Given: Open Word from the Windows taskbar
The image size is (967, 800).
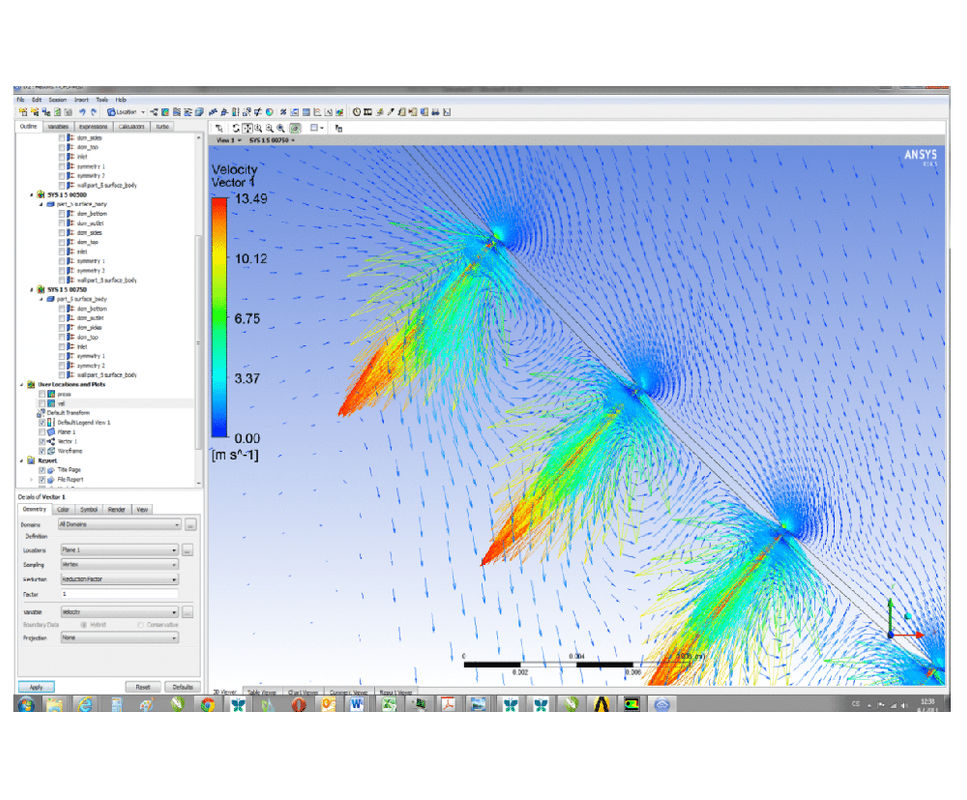Looking at the screenshot, I should [x=357, y=704].
